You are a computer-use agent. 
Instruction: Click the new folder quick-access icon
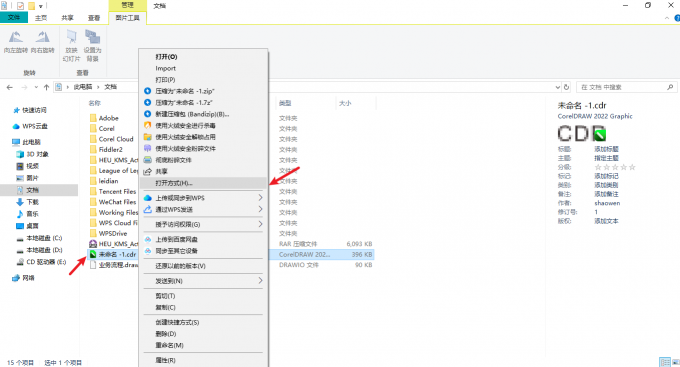[x=31, y=6]
